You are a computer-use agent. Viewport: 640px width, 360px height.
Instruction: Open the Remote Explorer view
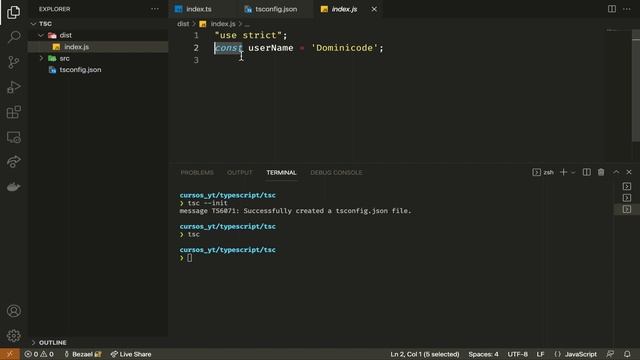[x=13, y=137]
